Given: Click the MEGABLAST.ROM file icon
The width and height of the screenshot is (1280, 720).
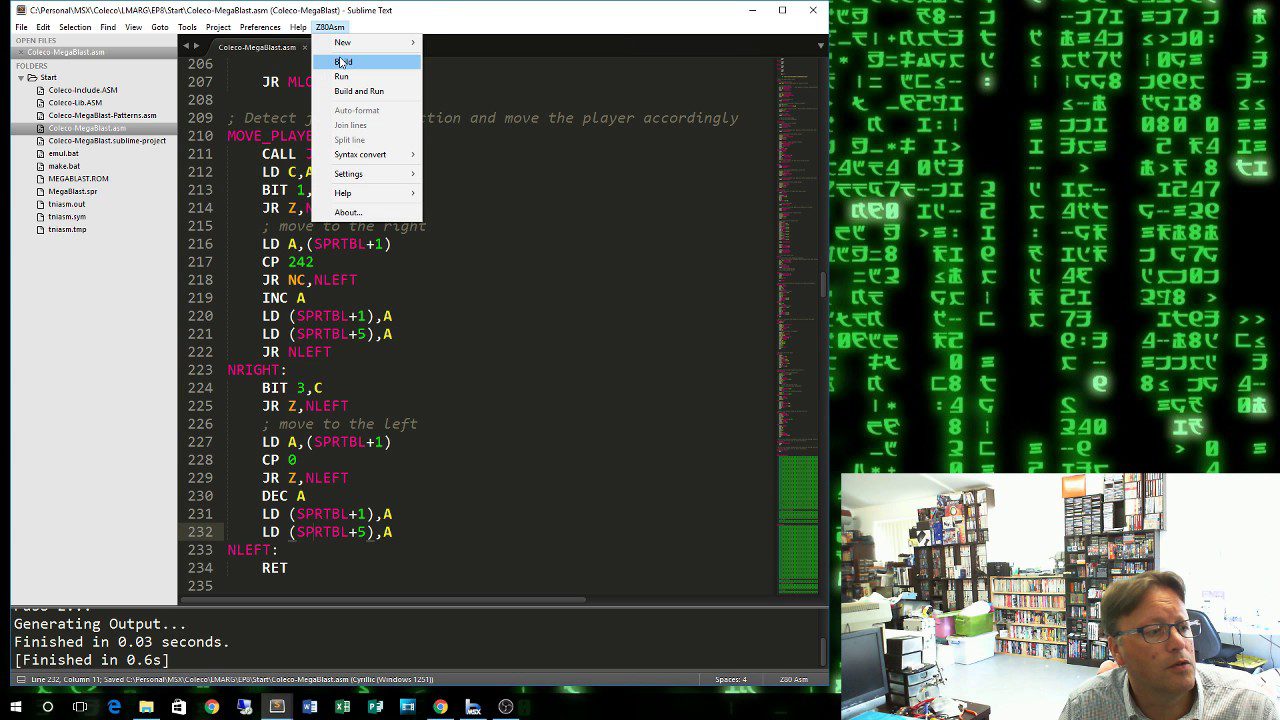Looking at the screenshot, I should pos(41,179).
